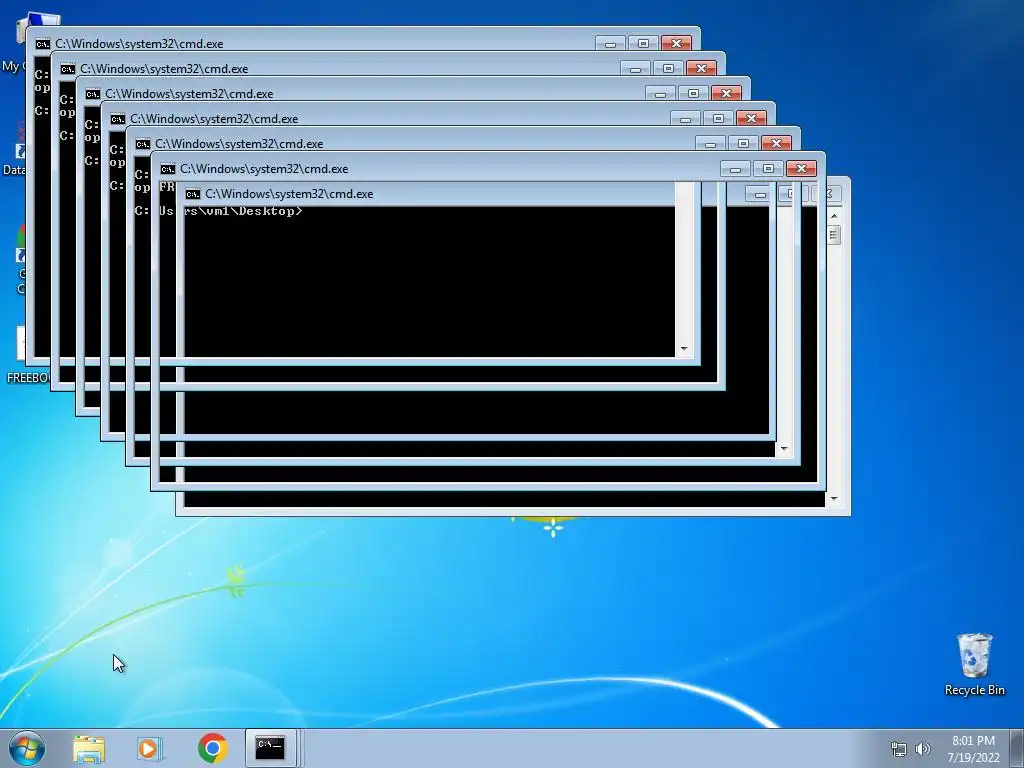Screen dimensions: 1024x768
Task: Open system menu icon of sixth cmd window from top
Action: 168,169
